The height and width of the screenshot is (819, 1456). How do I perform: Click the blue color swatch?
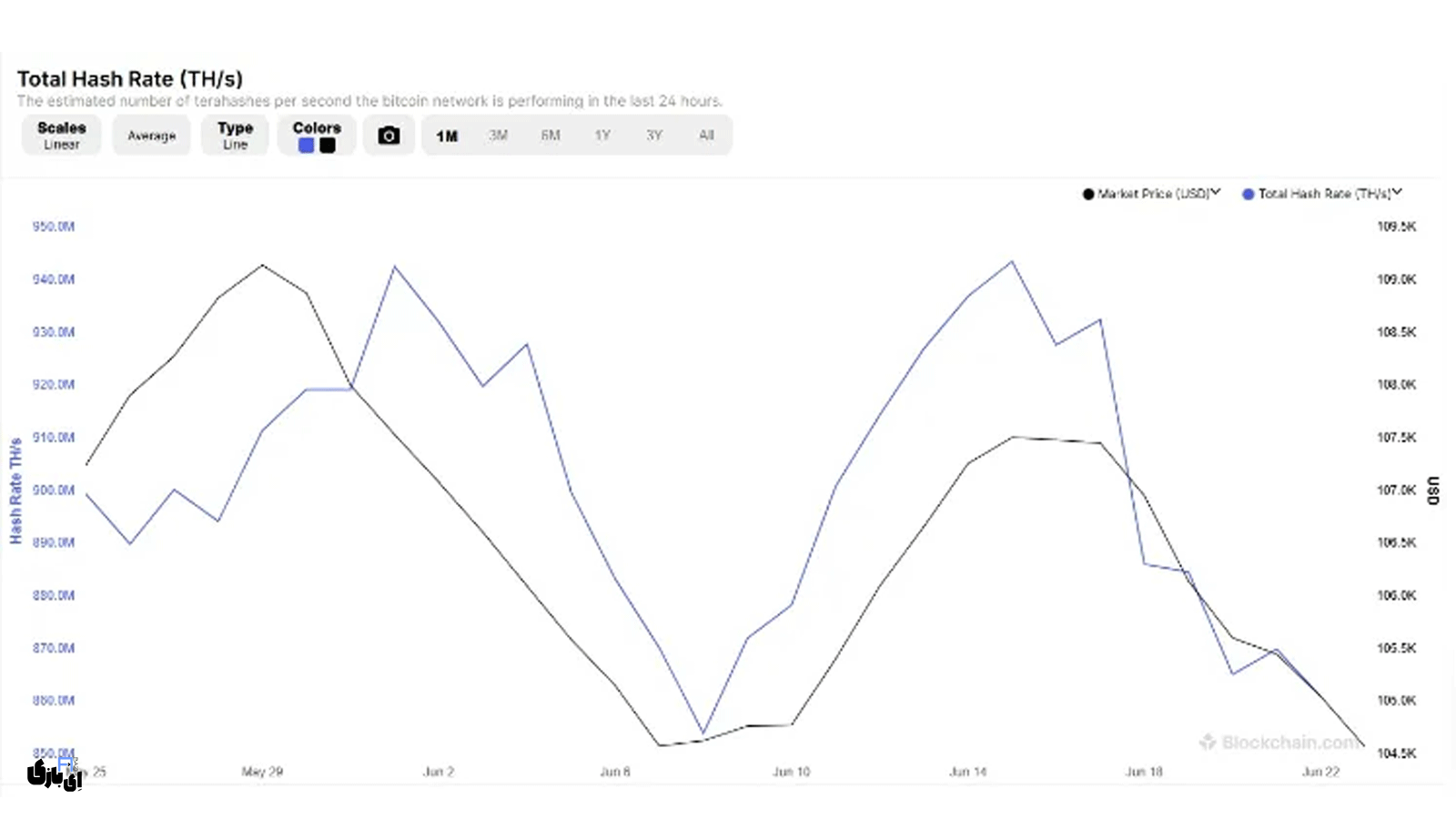[x=307, y=146]
